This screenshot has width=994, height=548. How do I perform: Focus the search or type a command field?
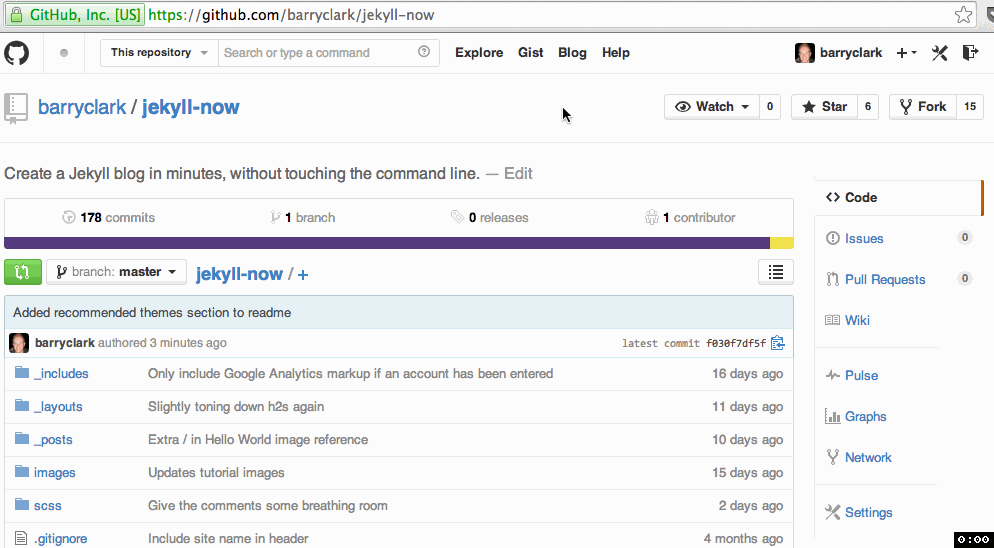pos(317,53)
